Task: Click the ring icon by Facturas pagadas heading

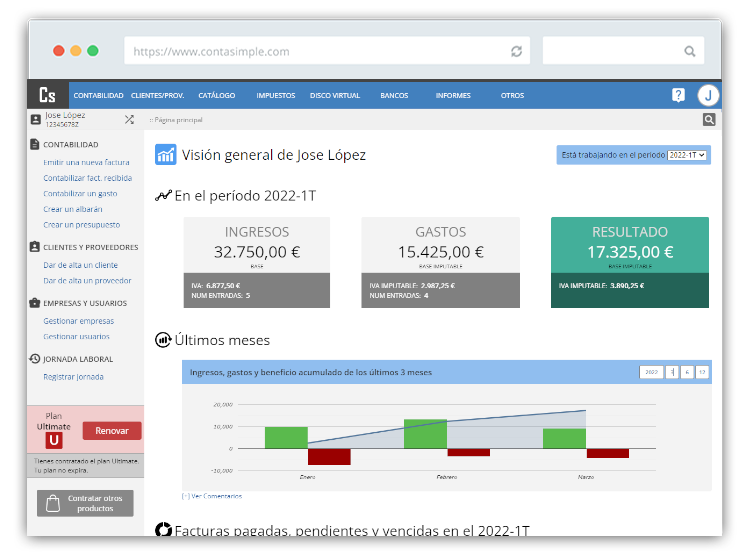Action: coord(163,530)
